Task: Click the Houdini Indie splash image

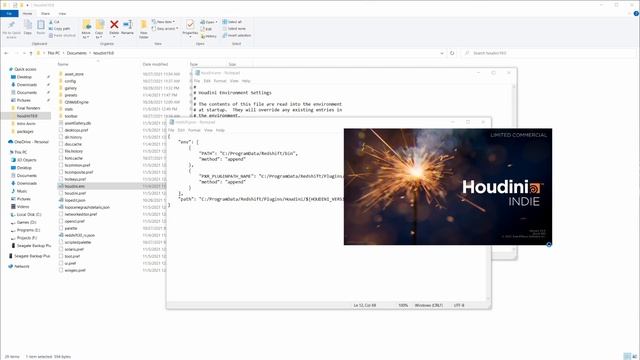Action: pos(448,187)
